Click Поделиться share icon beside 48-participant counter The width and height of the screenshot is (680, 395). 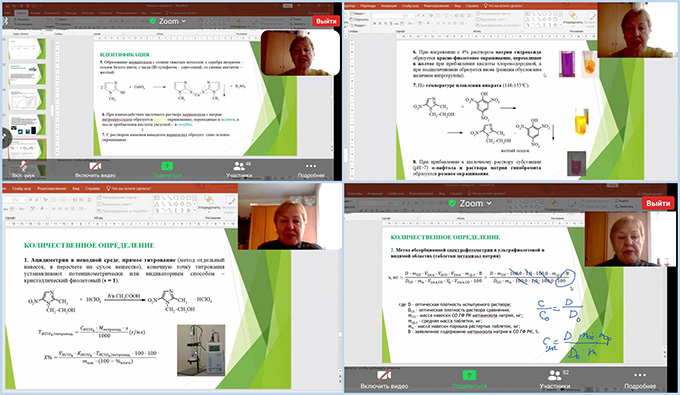[167, 166]
